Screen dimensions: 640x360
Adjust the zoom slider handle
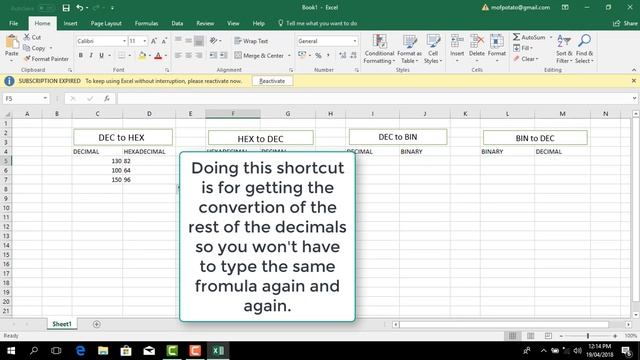588,336
